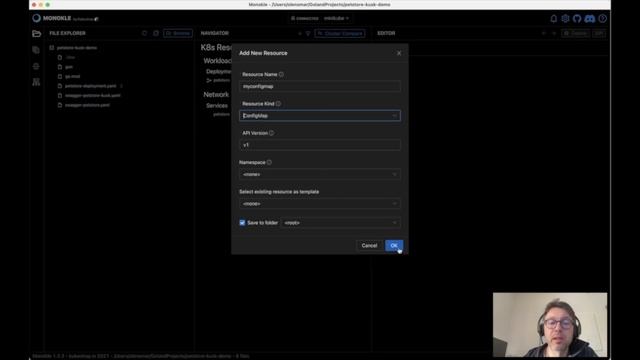Click the Monokle logo
Viewport: 640px width, 360px height.
[x=36, y=18]
